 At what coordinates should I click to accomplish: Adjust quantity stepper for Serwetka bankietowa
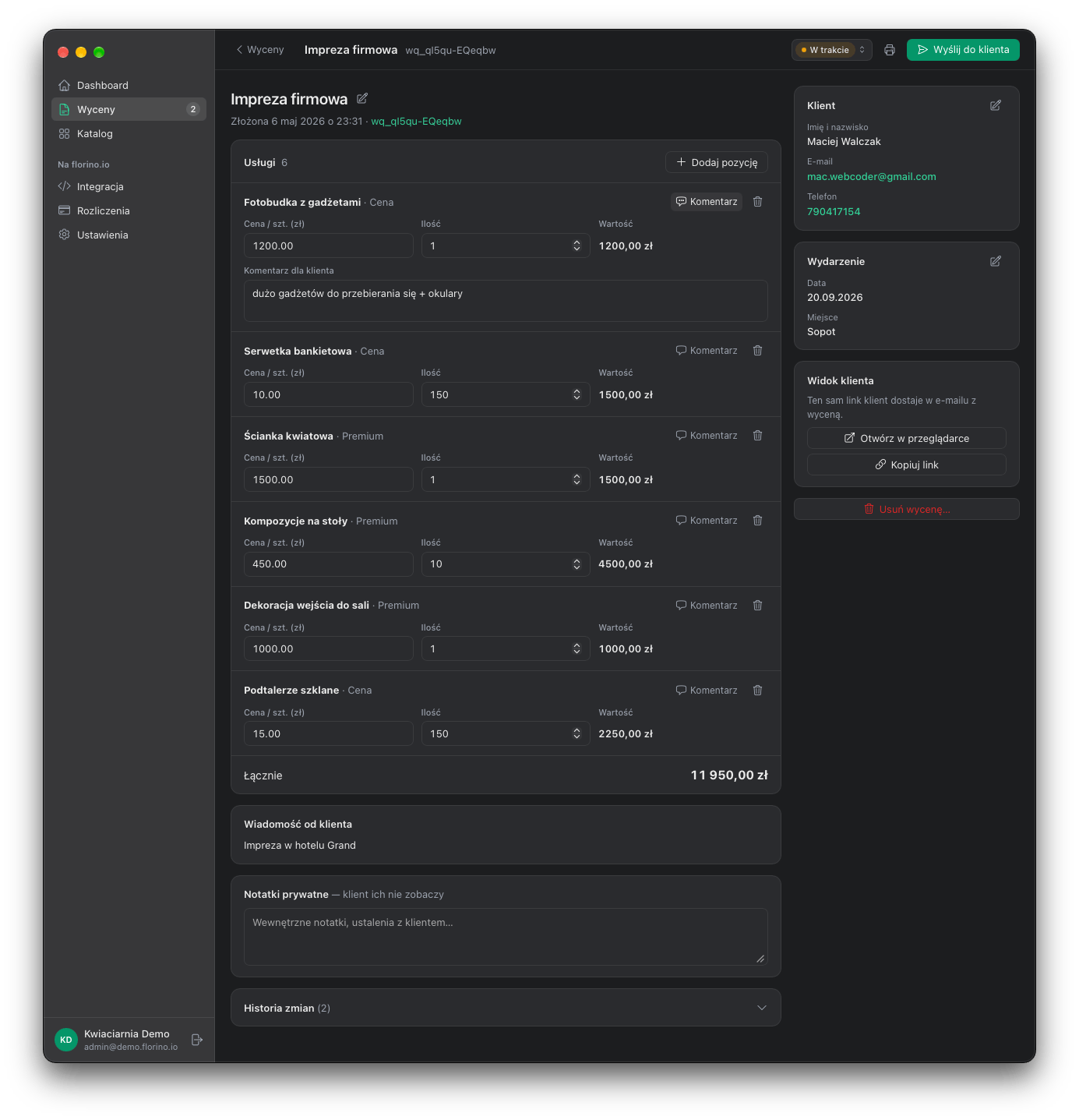tap(577, 394)
